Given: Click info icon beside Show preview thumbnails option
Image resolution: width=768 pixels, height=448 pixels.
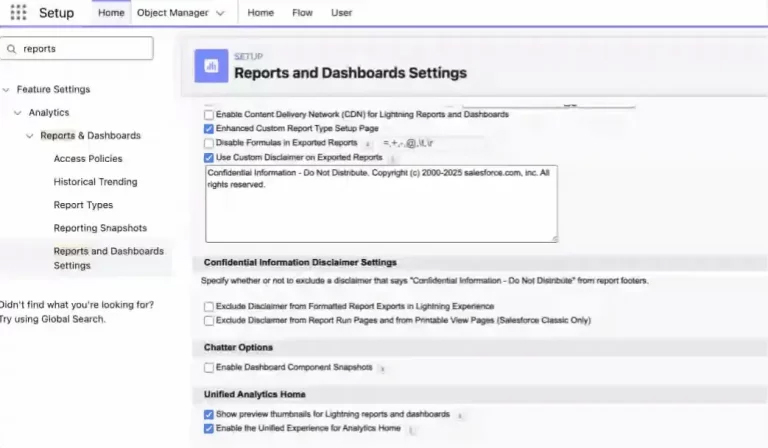Looking at the screenshot, I should [459, 415].
